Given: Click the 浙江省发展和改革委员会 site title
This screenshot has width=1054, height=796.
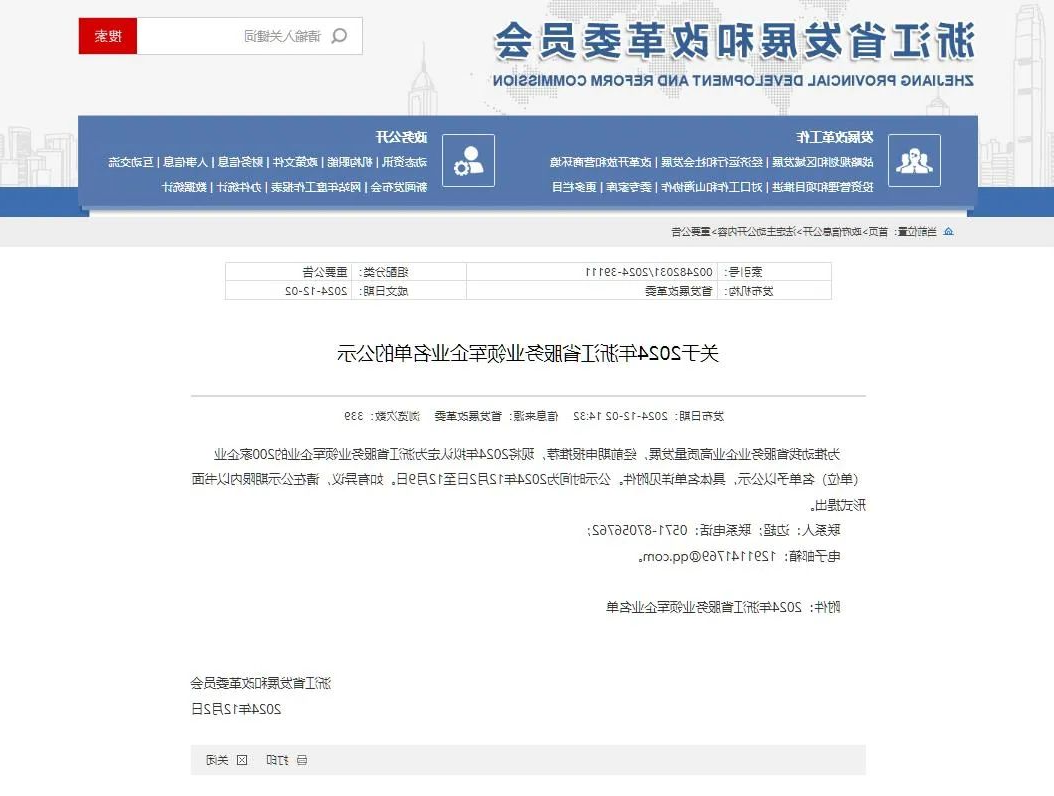Looking at the screenshot, I should tap(734, 41).
